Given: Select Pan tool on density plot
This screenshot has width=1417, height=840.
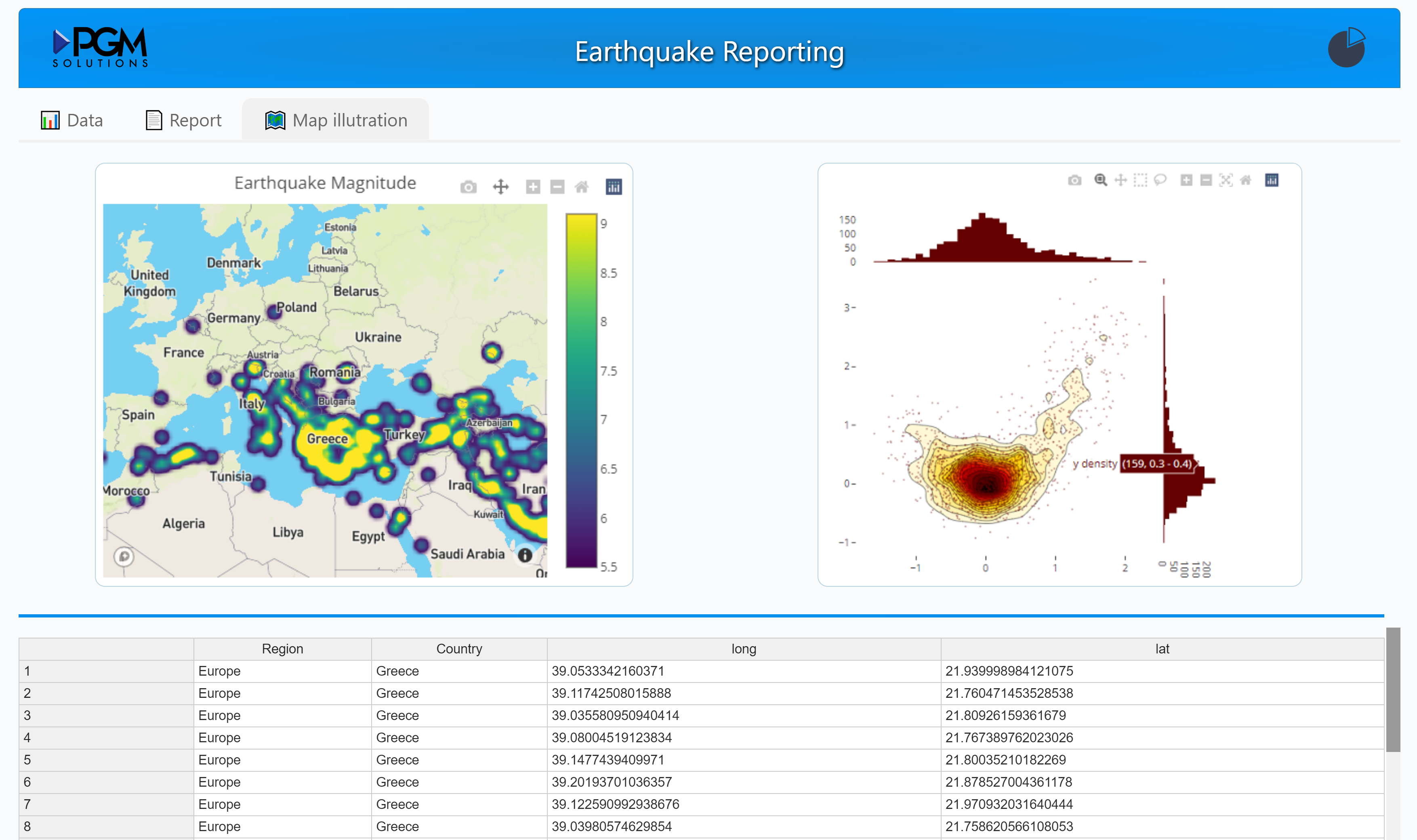Looking at the screenshot, I should tap(1121, 180).
